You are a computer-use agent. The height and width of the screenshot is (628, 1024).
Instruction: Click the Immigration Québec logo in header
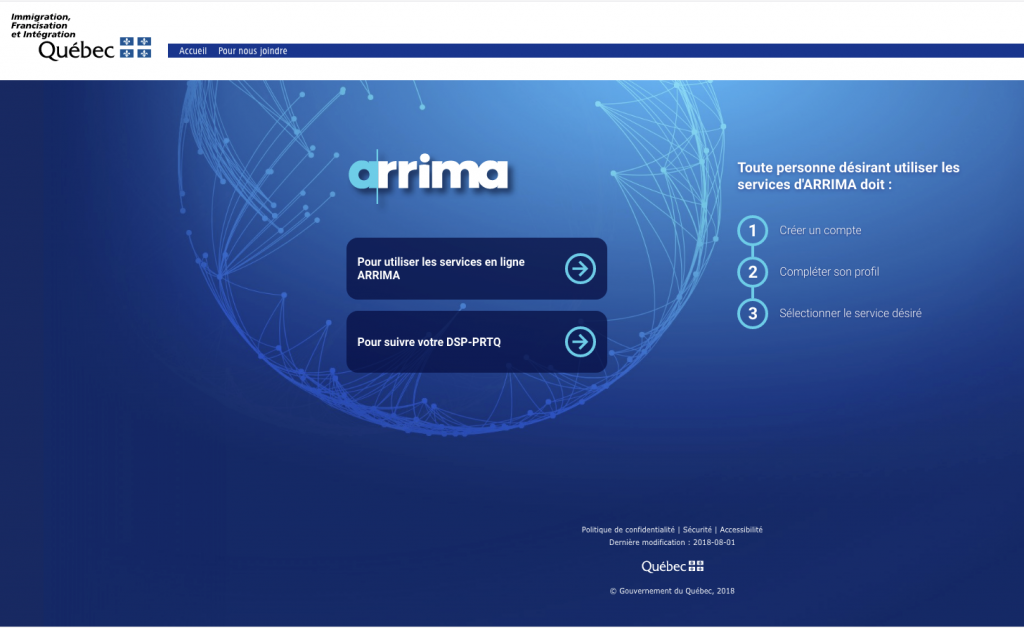[x=80, y=37]
